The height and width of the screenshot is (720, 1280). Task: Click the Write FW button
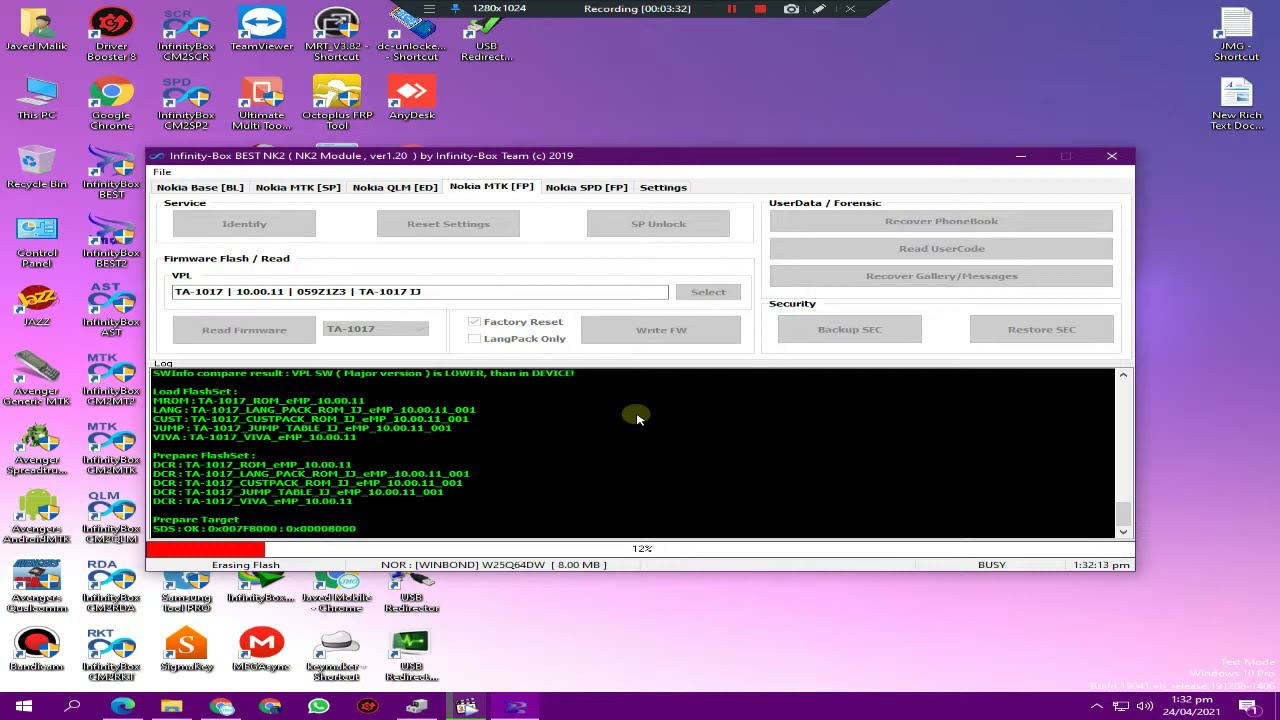pos(661,330)
